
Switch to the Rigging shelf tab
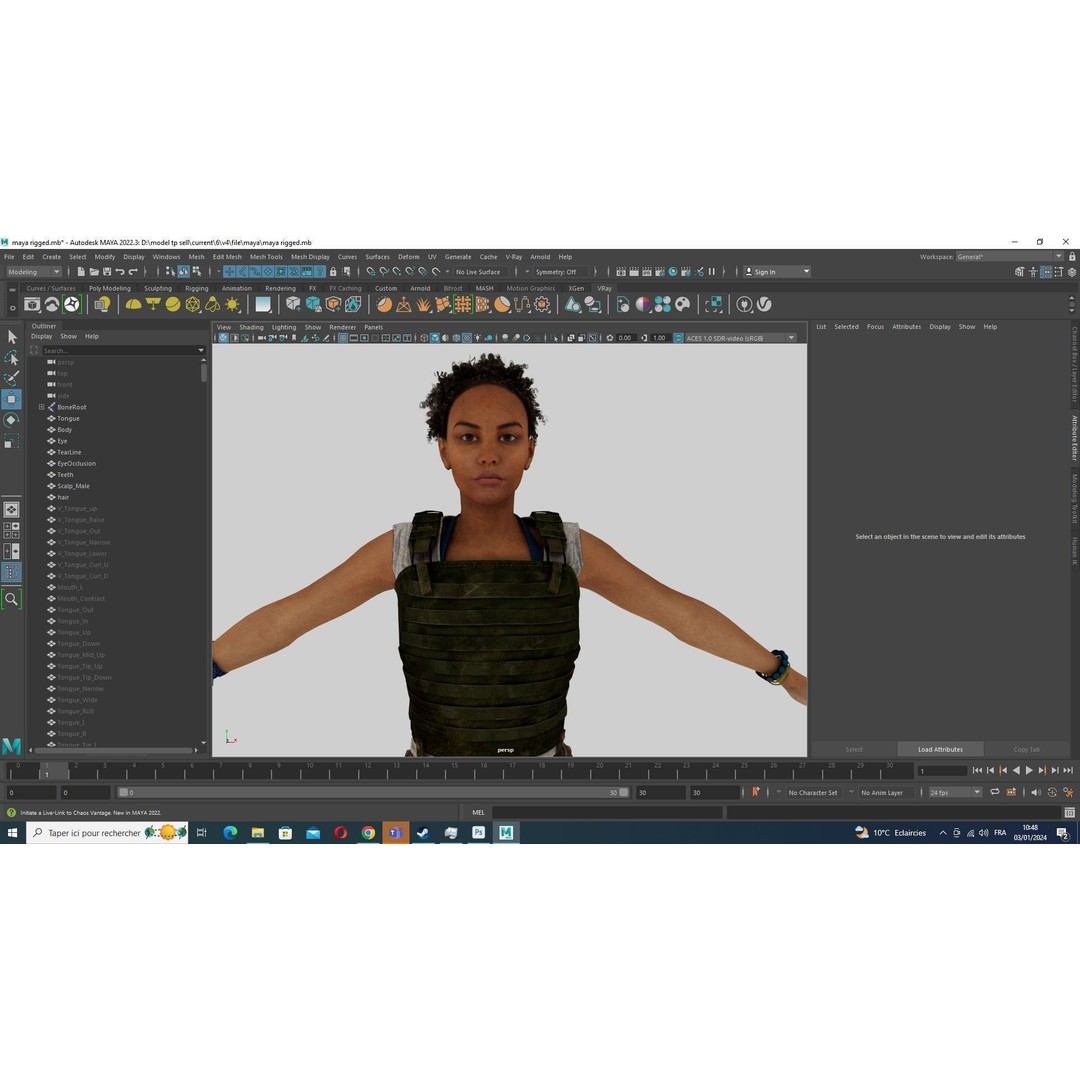click(x=196, y=289)
